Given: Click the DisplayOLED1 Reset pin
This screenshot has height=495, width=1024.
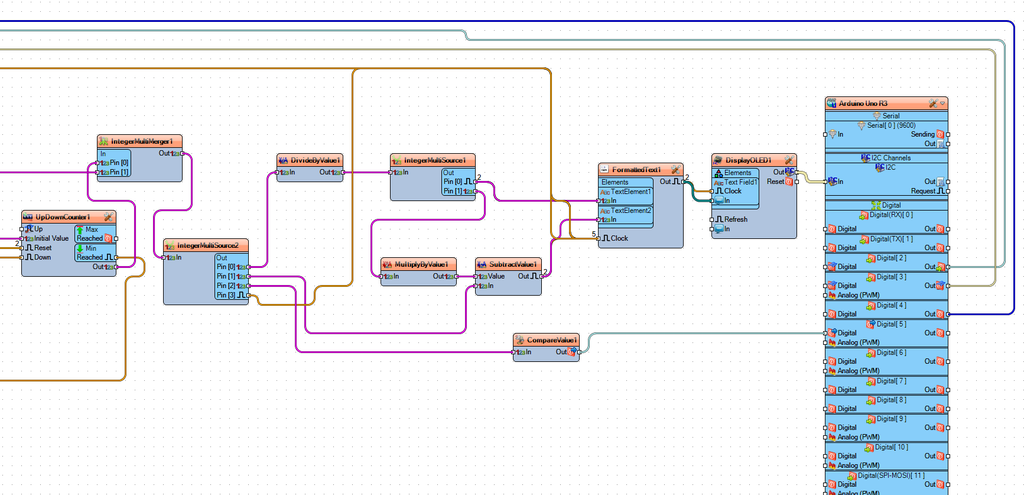Looking at the screenshot, I should (x=796, y=182).
